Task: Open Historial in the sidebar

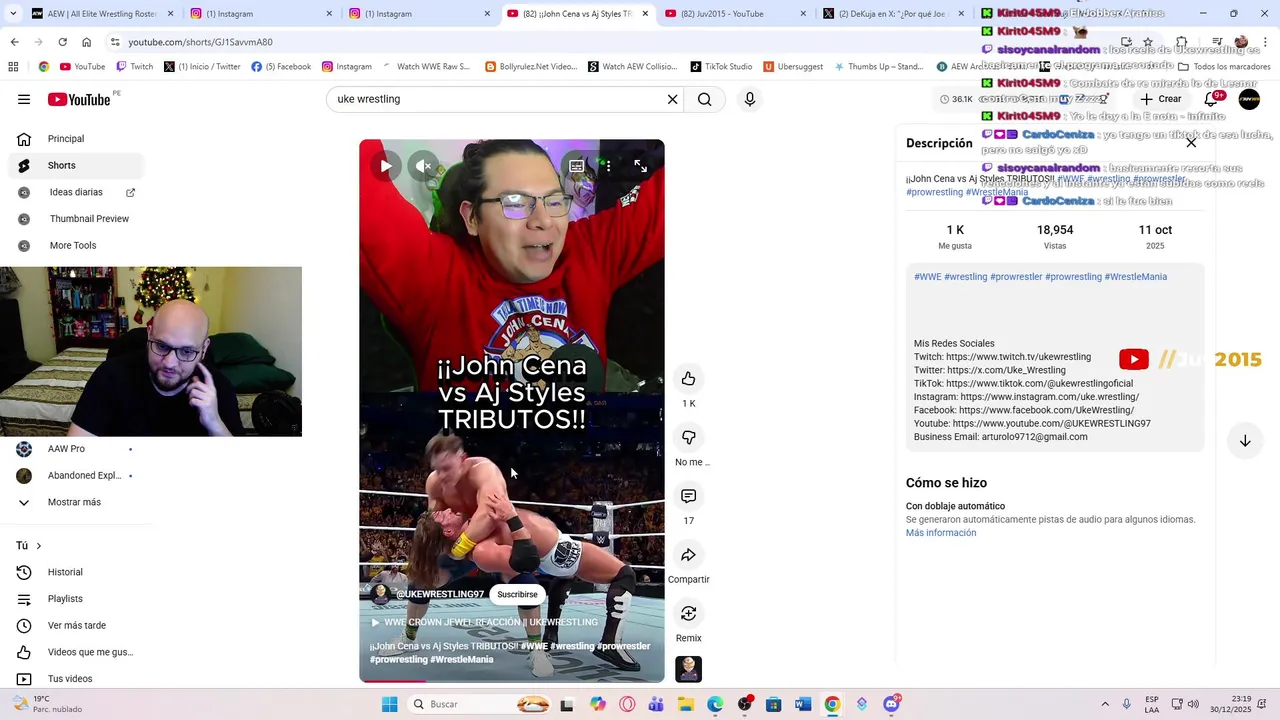Action: [76, 572]
